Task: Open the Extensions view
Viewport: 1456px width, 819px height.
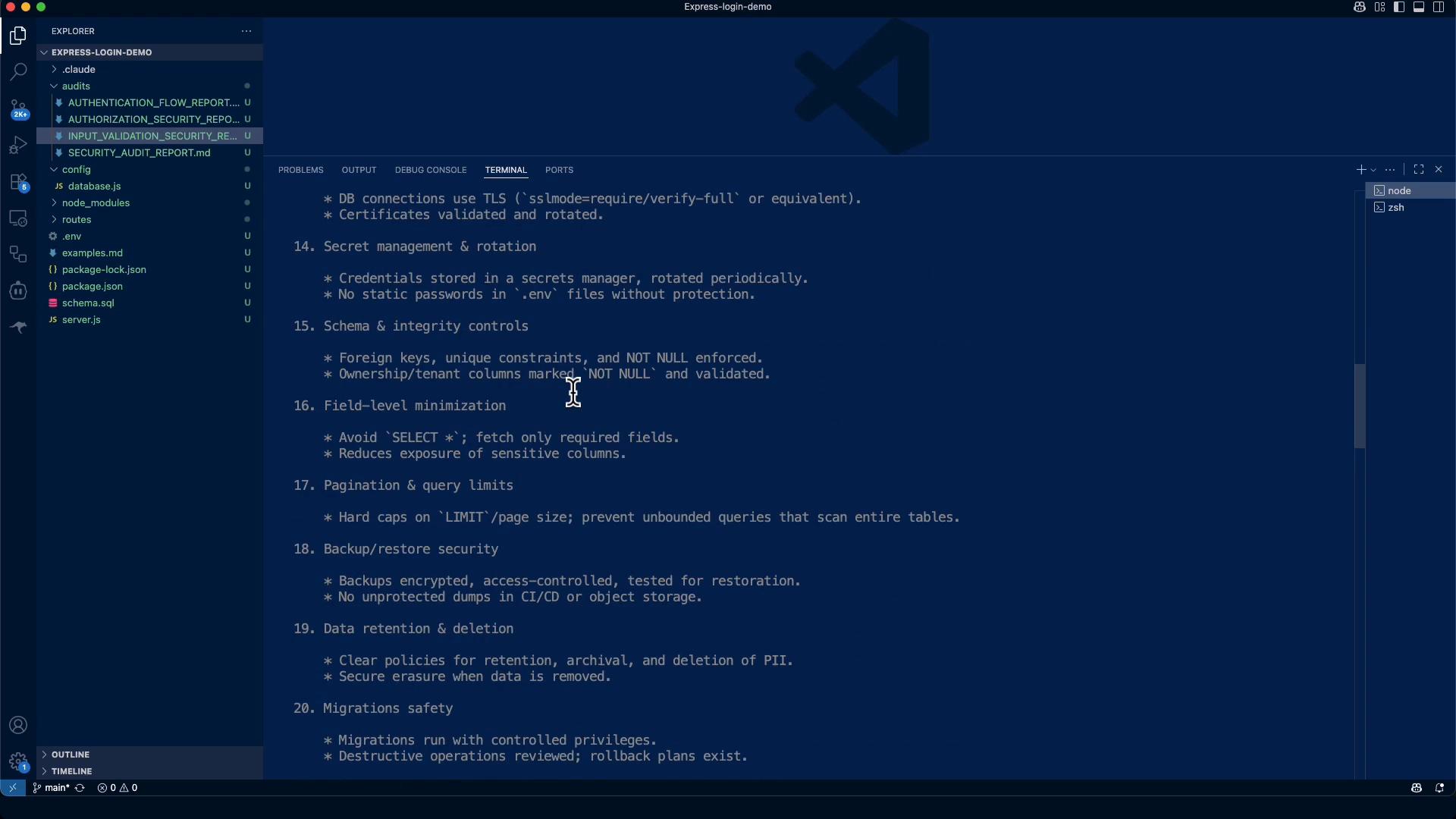Action: tap(18, 182)
